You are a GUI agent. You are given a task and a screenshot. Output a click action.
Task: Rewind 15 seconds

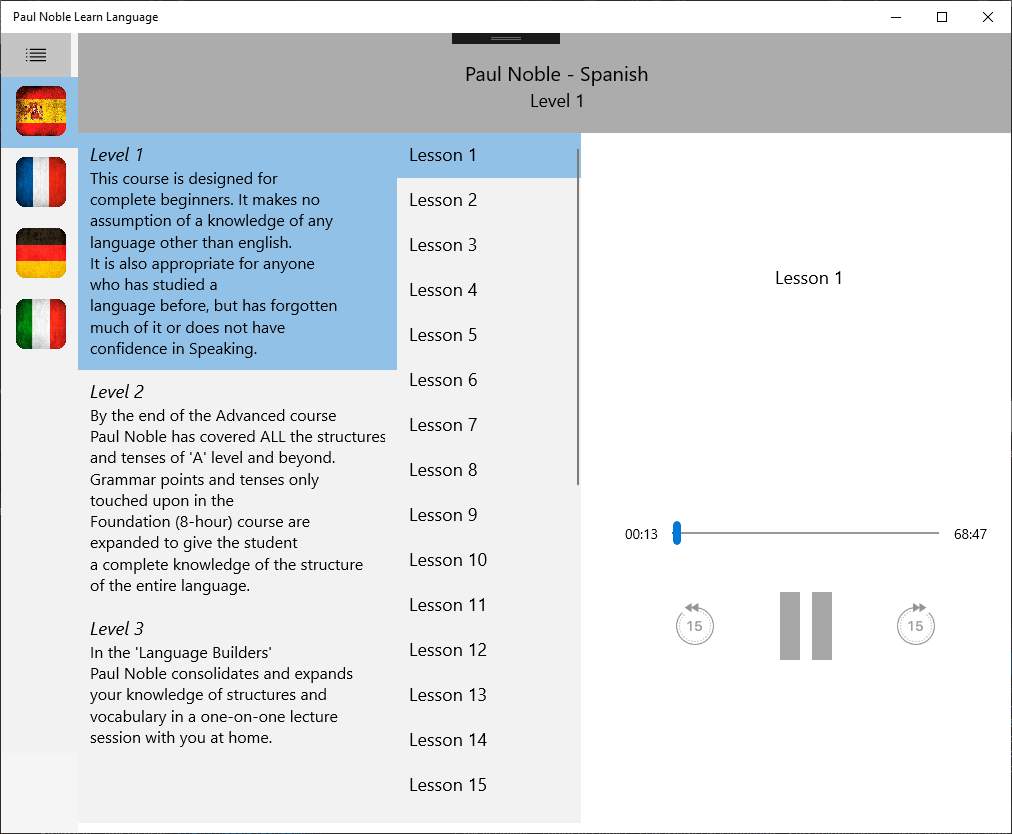(694, 625)
